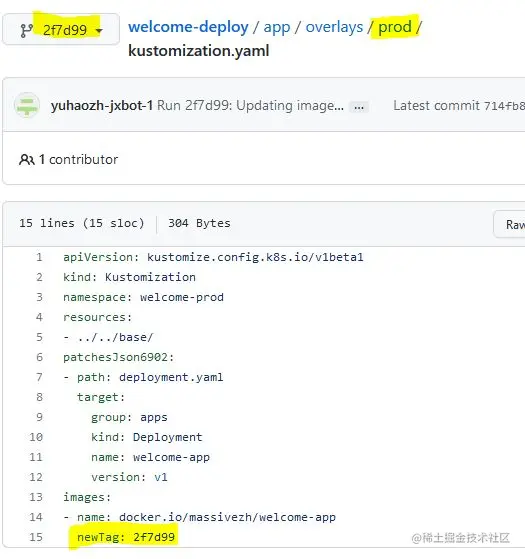
Task: Show the 1 contributor list
Action: (x=78, y=159)
